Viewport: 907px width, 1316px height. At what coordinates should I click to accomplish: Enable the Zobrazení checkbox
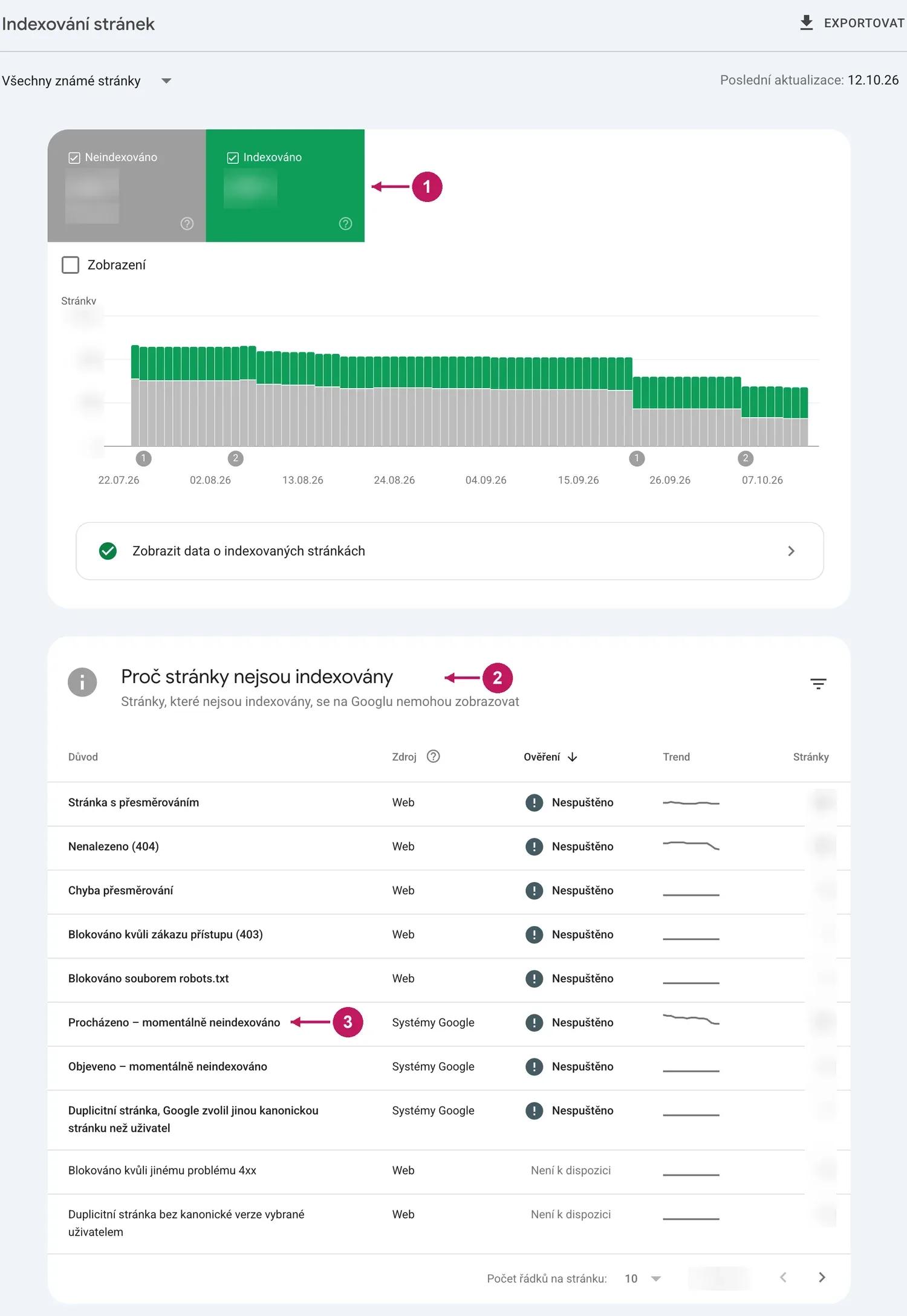[x=71, y=265]
